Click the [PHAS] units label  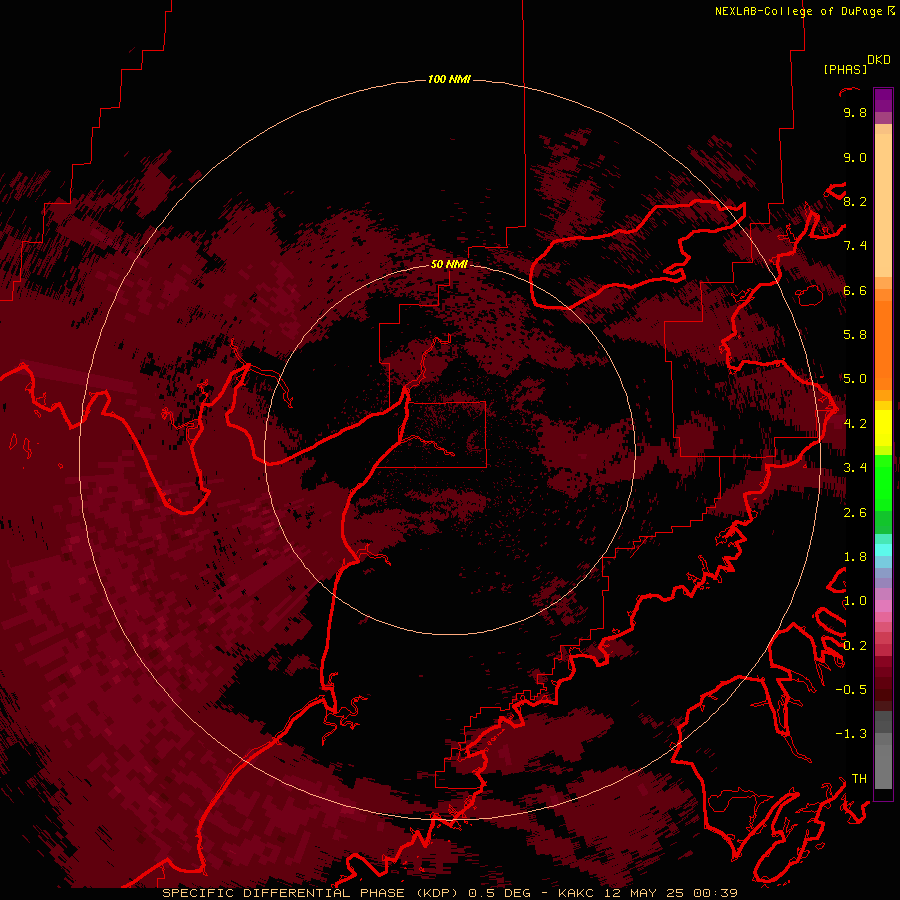pos(845,69)
